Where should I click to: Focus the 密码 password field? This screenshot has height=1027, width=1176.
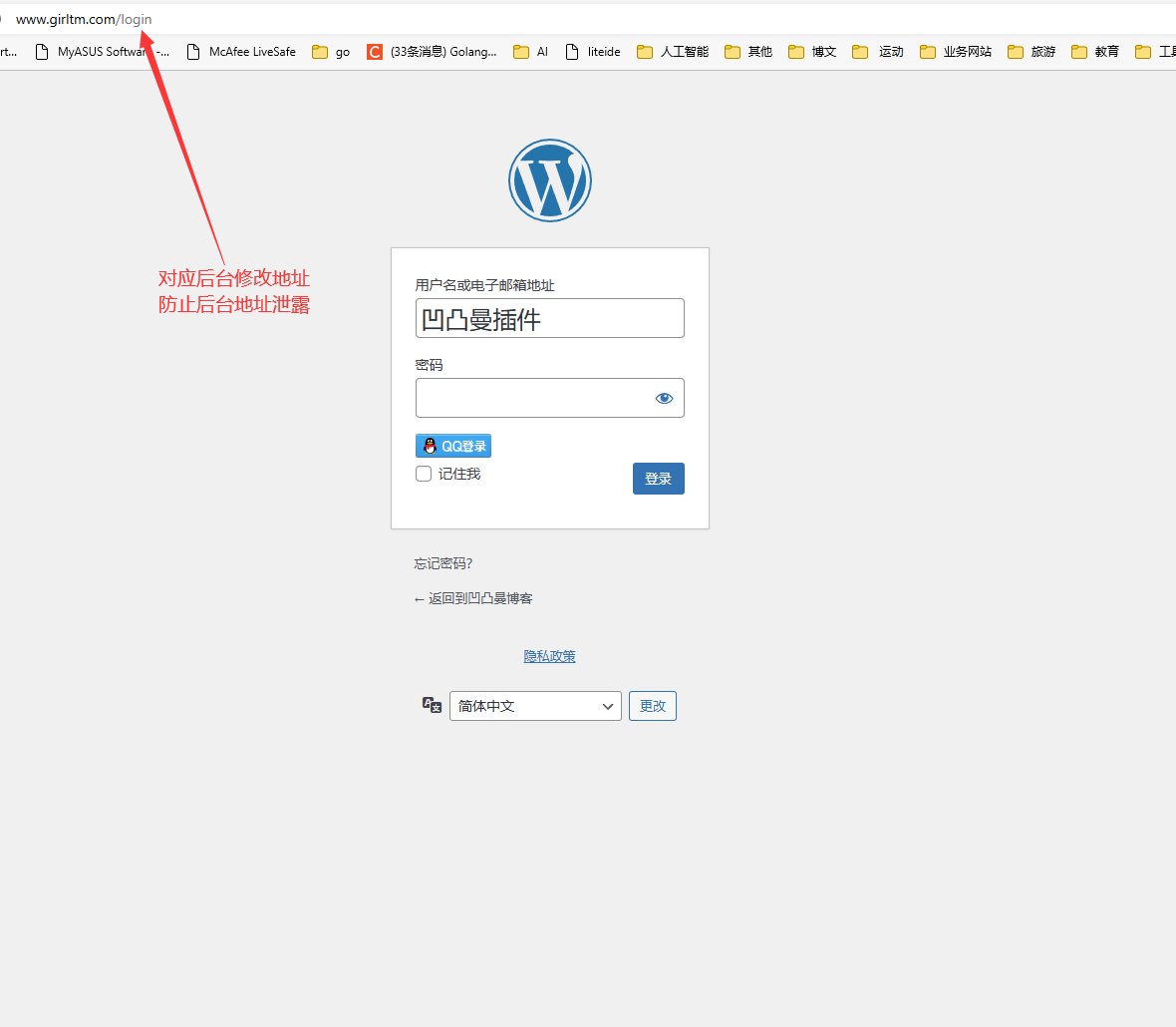[533, 398]
